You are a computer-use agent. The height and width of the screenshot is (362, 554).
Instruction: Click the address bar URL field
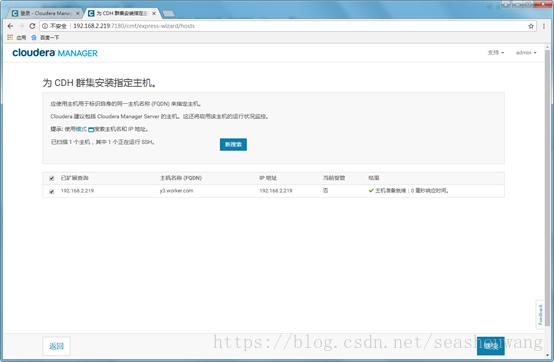pos(288,26)
